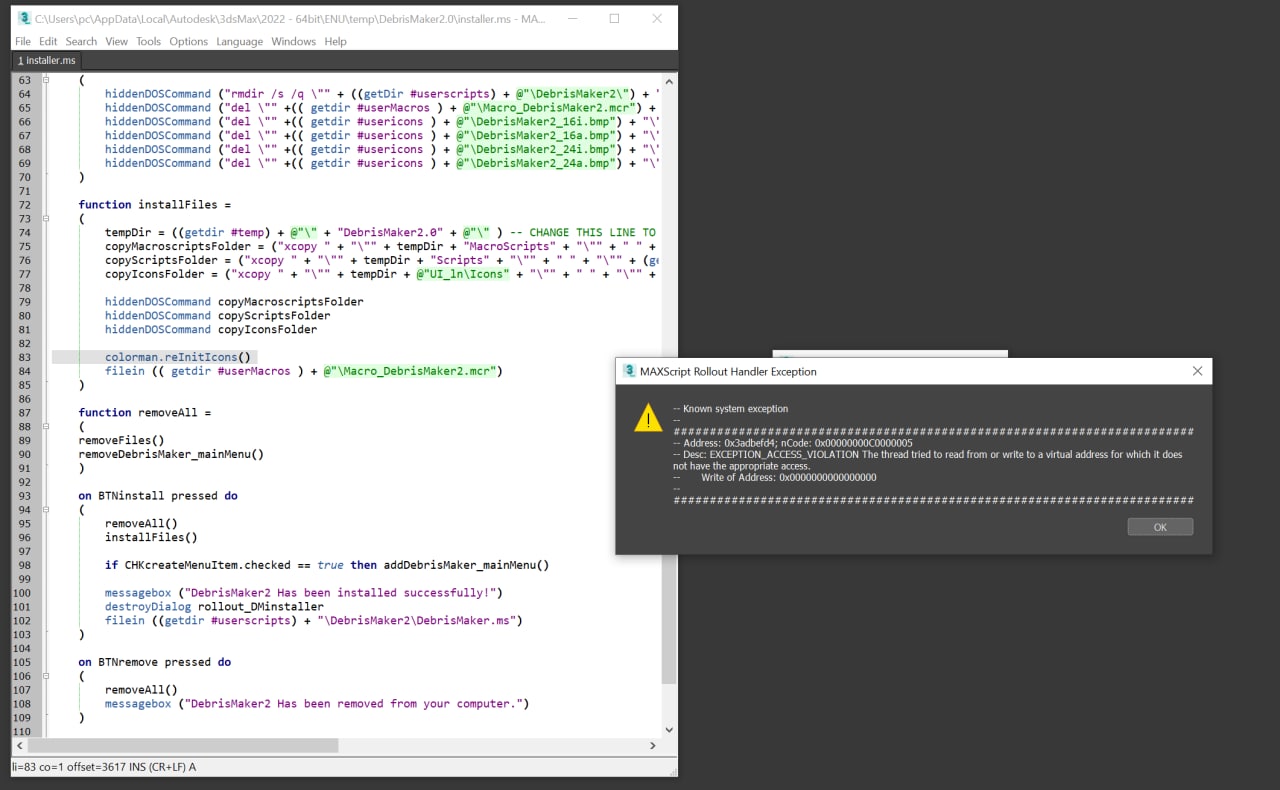Click the 'Address: 0x3adbefd4' line in dialog

coord(792,442)
